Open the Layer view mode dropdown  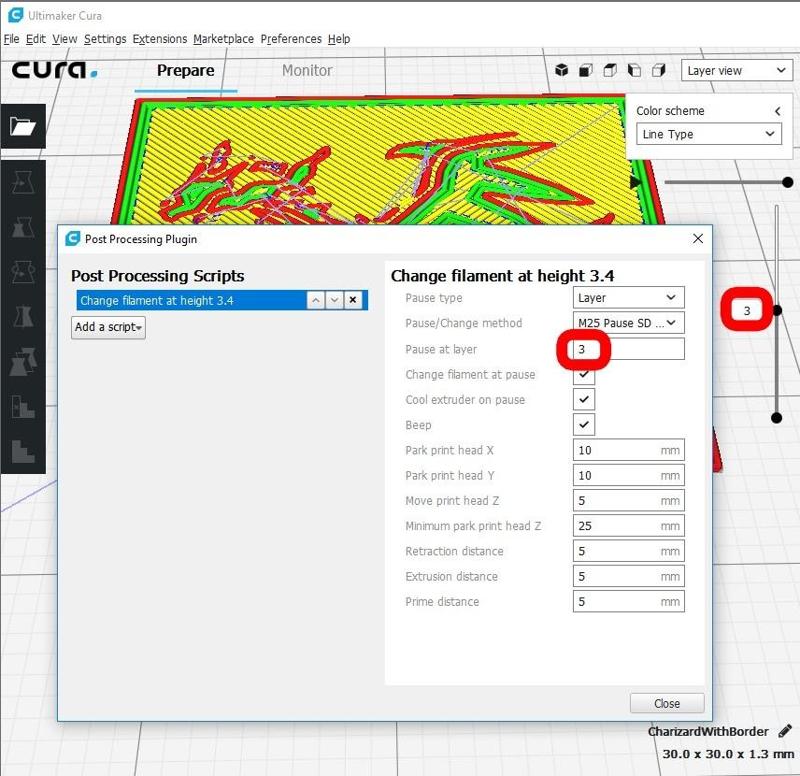pyautogui.click(x=737, y=70)
